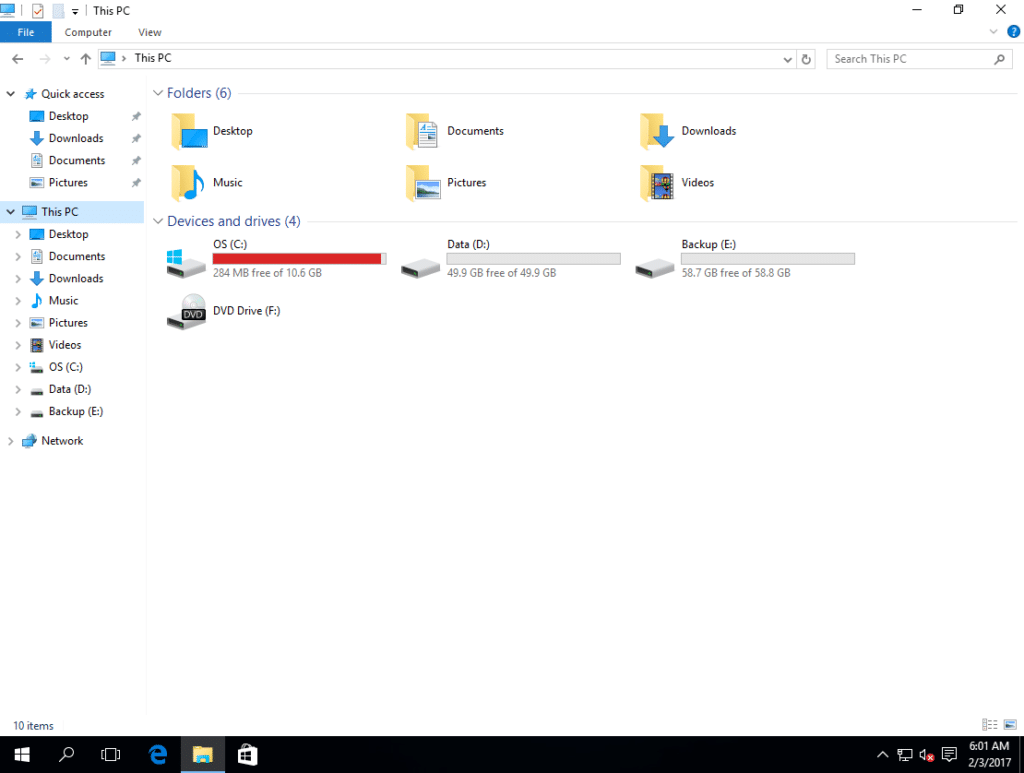Collapse the Devices and drives group
Viewport: 1024px width, 773px height.
[x=157, y=221]
